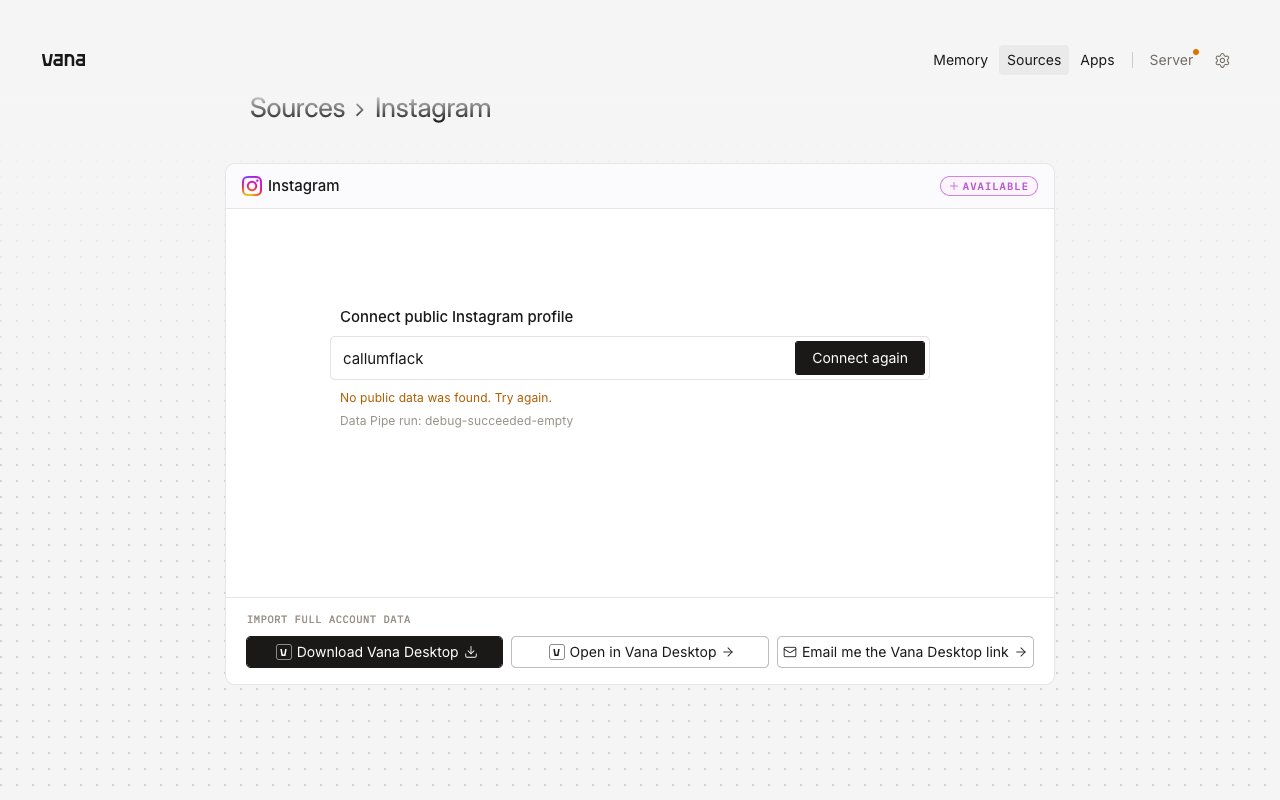Click the envelope icon on Email me button

click(x=790, y=652)
